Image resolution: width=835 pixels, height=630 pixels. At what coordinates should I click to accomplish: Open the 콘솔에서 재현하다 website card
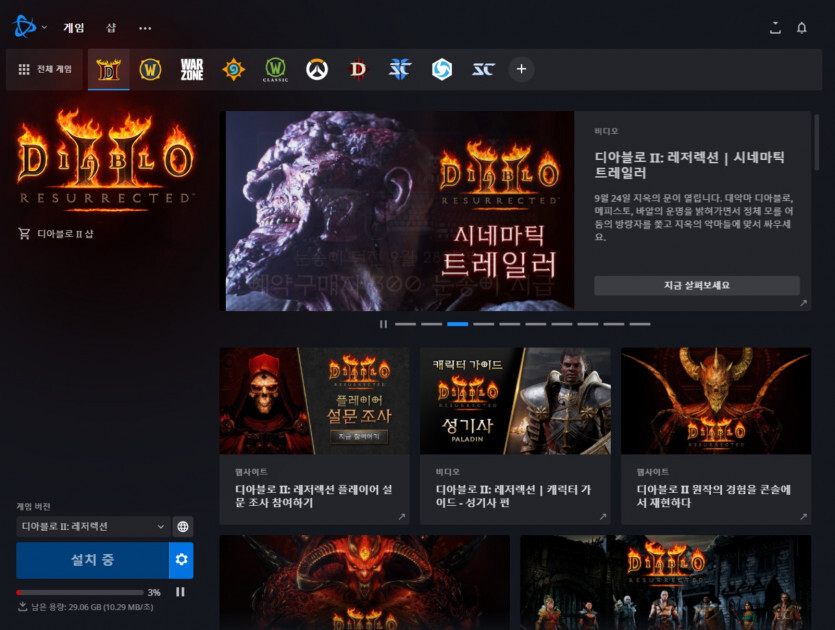tap(716, 436)
